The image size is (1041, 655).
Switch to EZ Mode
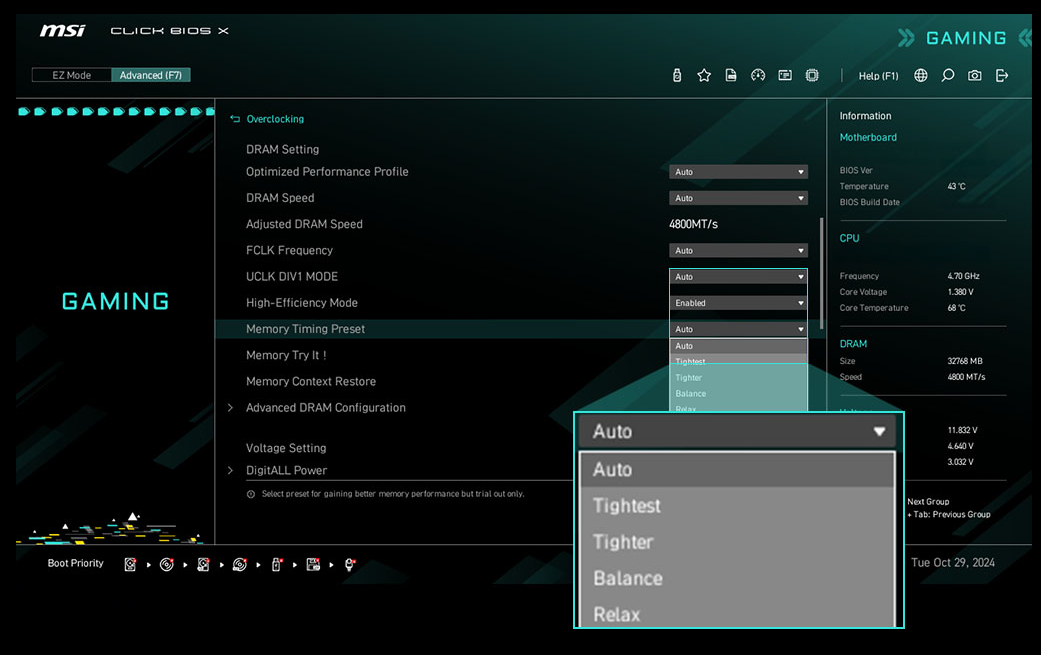(x=71, y=75)
